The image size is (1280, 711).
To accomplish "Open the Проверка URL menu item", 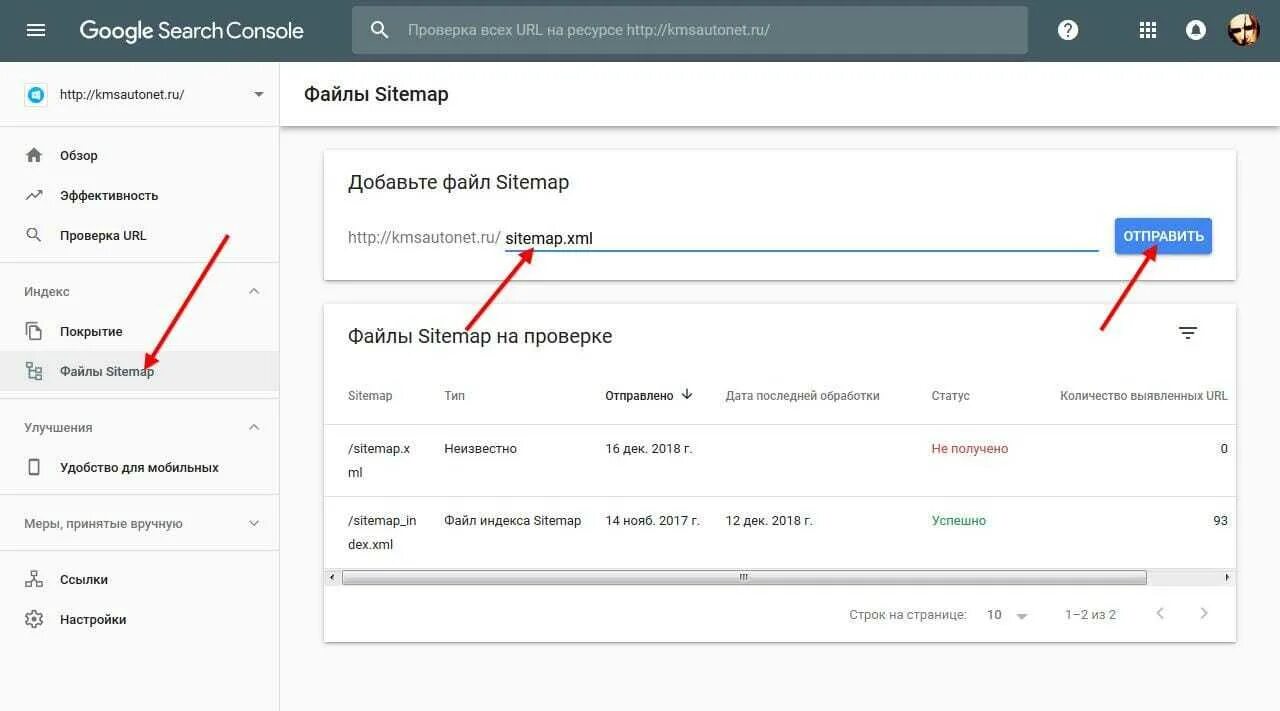I will tap(139, 235).
